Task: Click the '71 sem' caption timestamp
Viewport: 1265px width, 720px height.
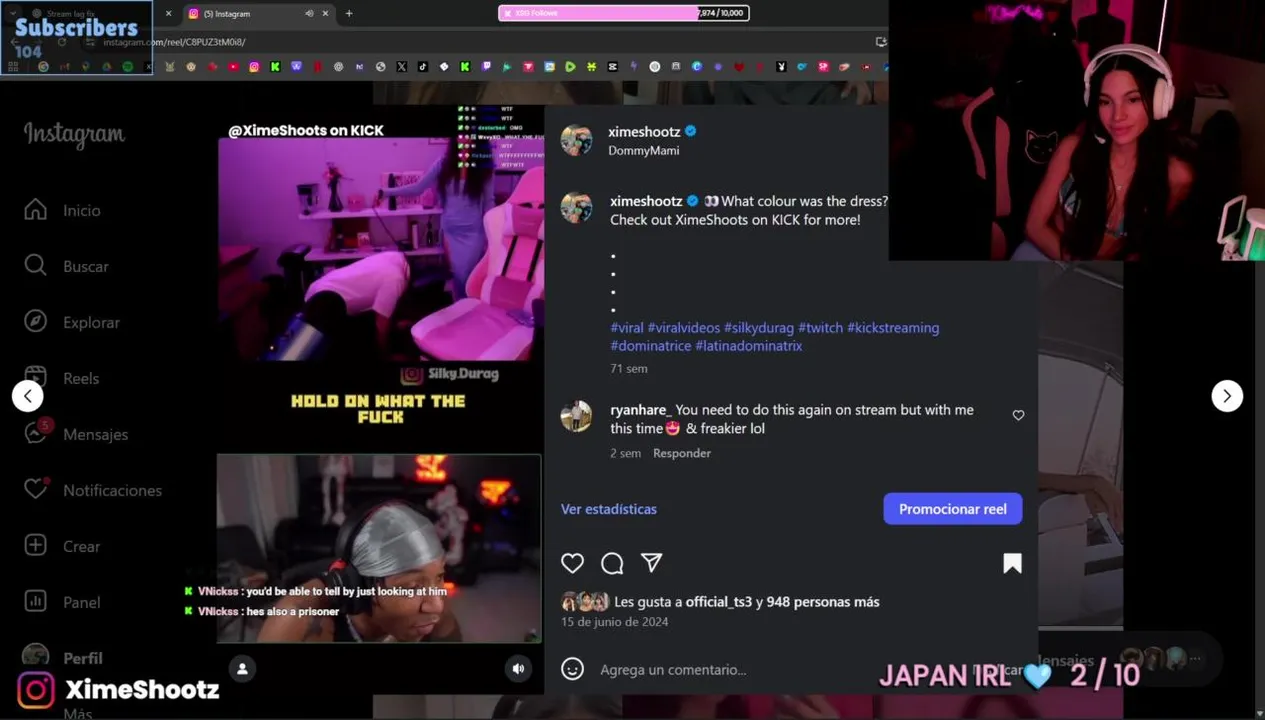Action: 629,369
